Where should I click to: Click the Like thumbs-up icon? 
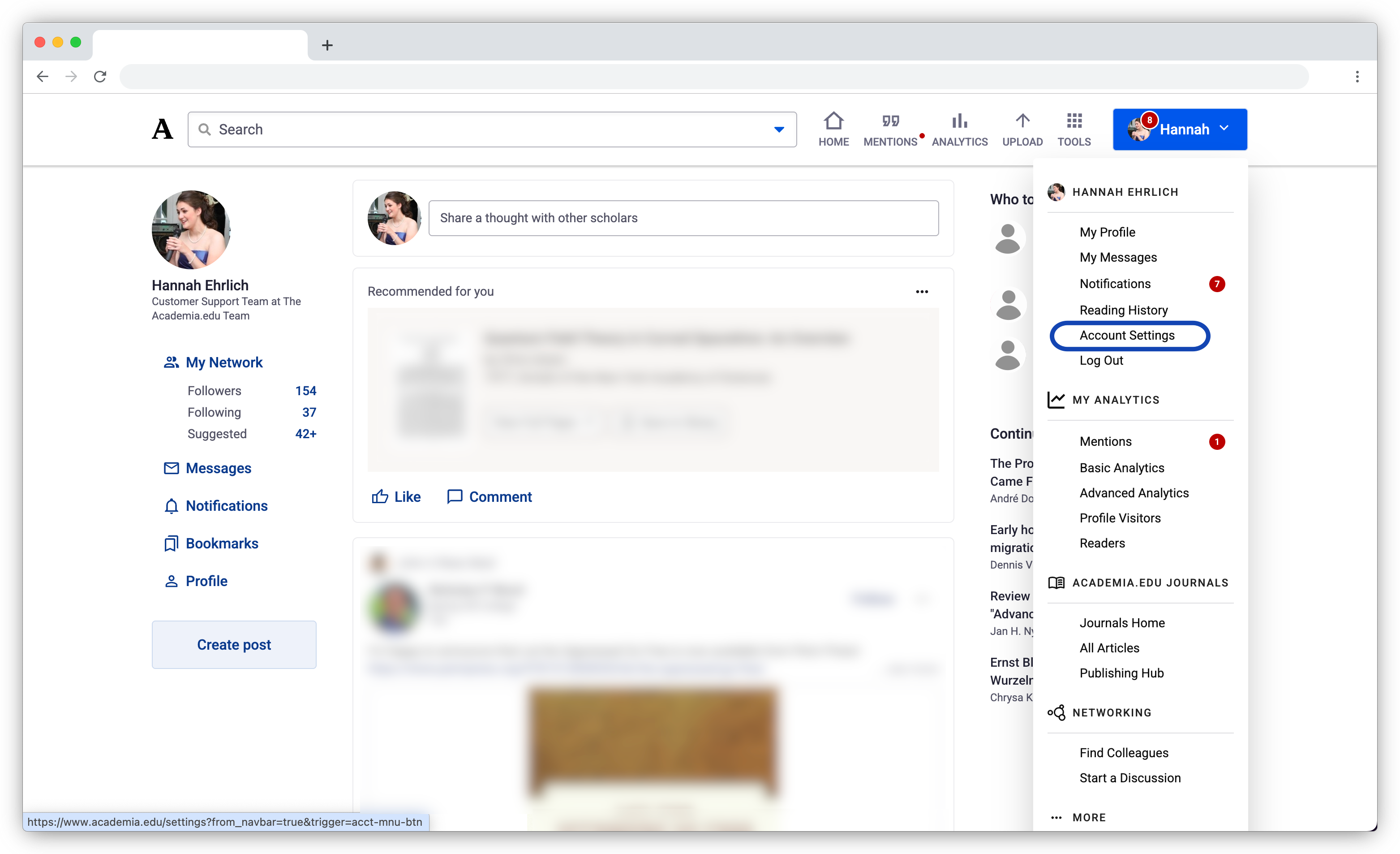379,497
